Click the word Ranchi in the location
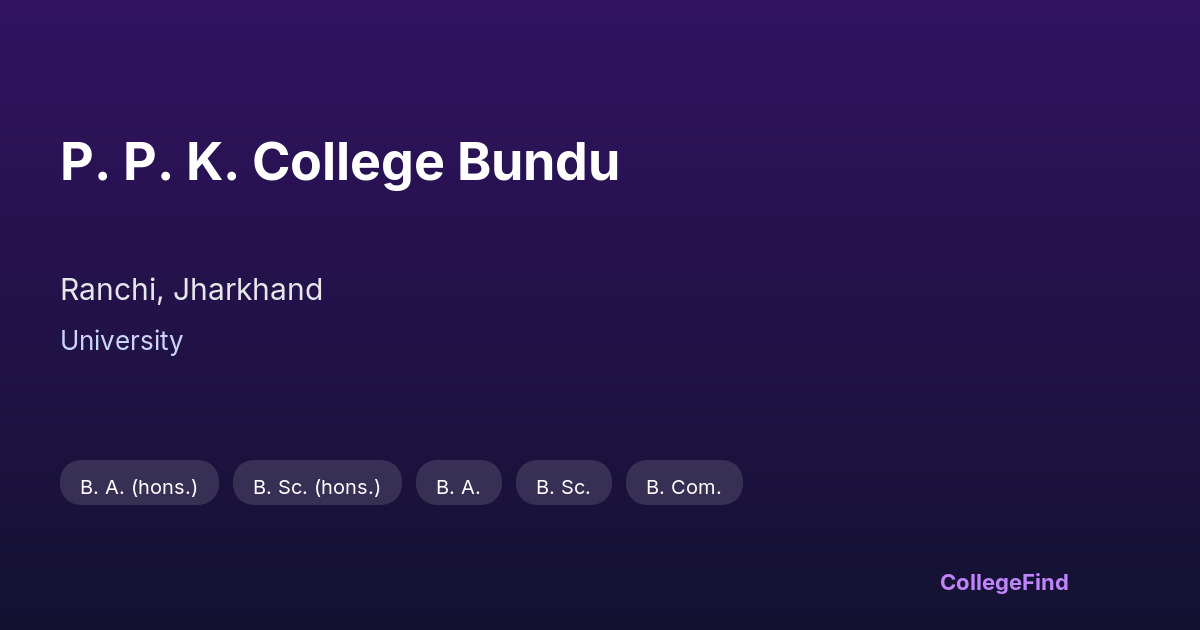 click(x=109, y=290)
